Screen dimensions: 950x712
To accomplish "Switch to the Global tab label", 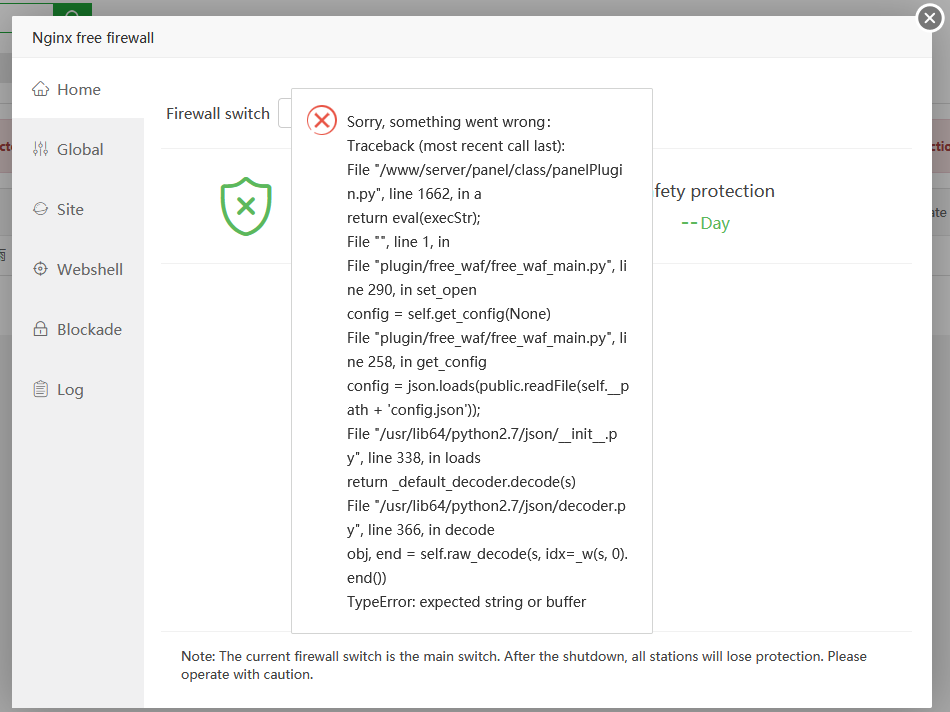I will [80, 150].
